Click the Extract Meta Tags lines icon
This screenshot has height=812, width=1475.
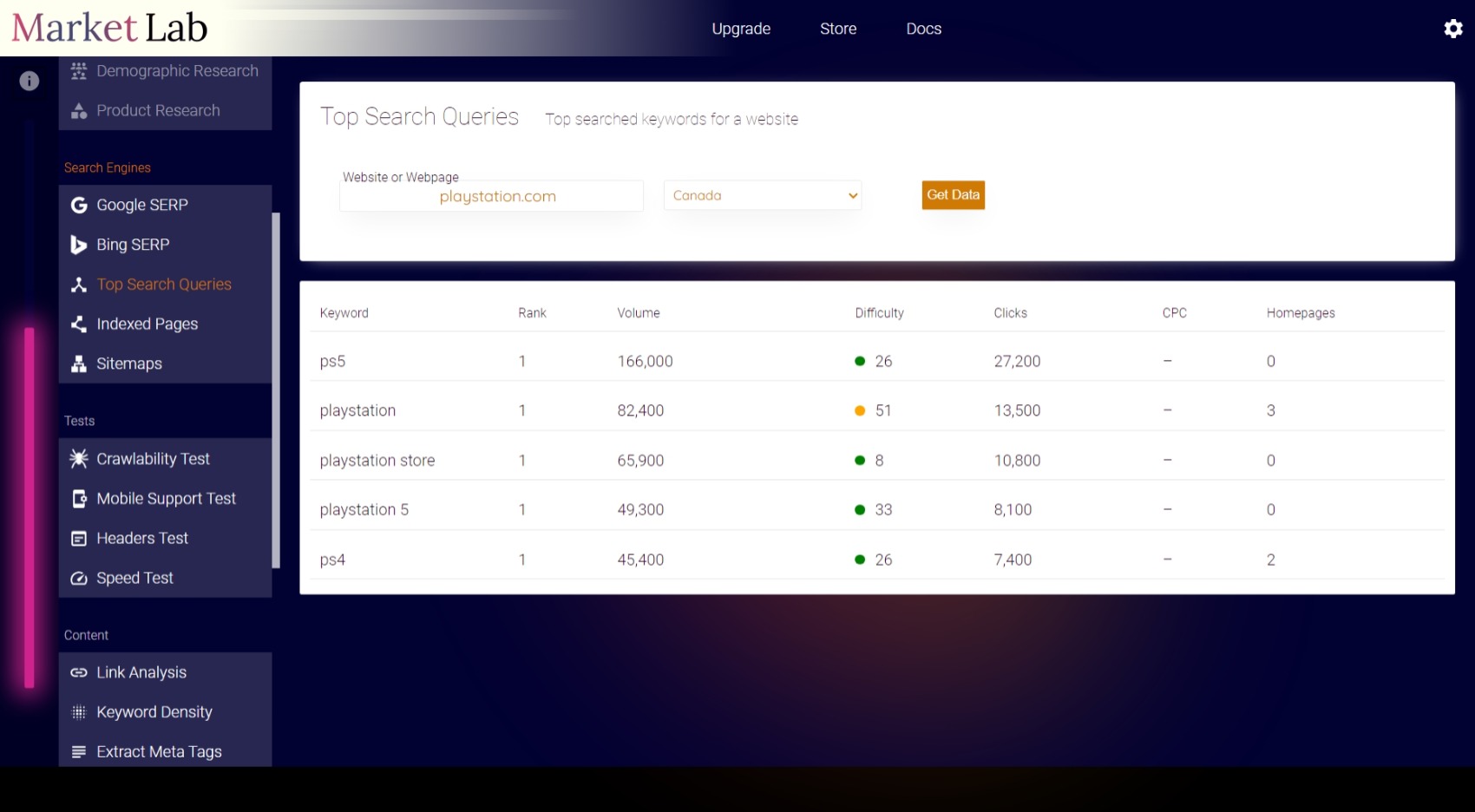pos(79,752)
